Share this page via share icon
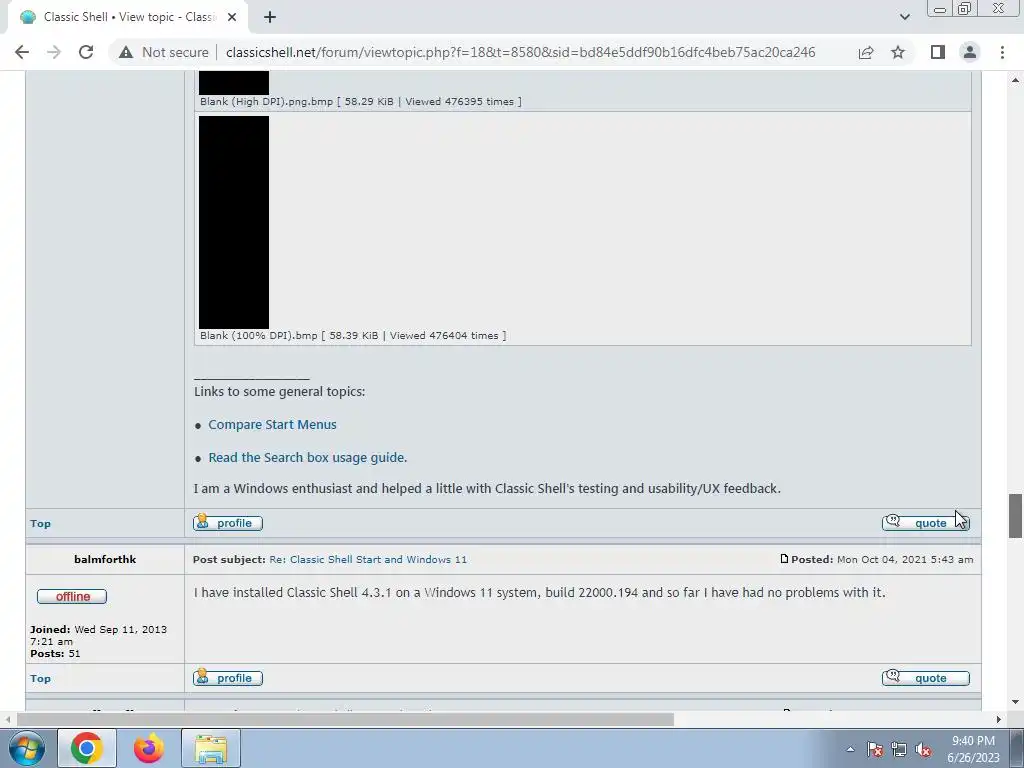Image resolution: width=1024 pixels, height=768 pixels. coord(866,52)
